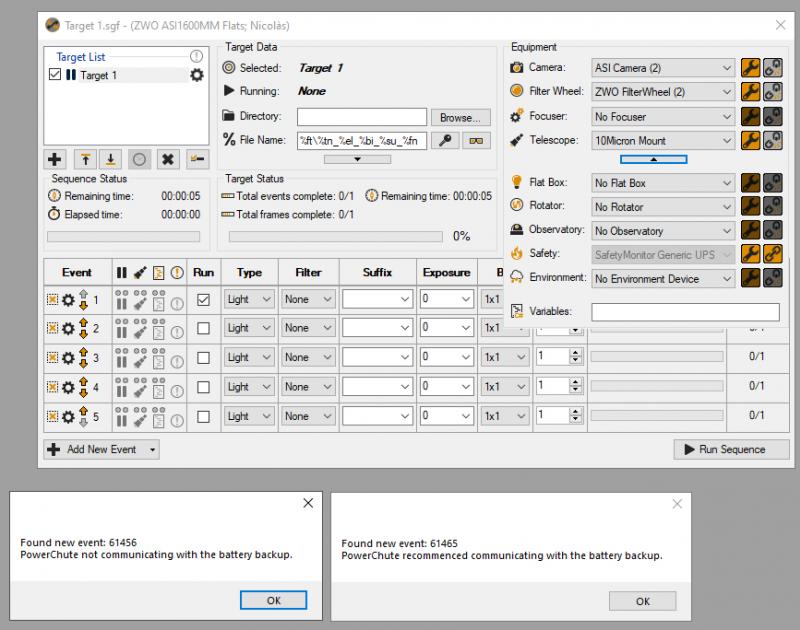Open event 3 settings gear
Screen dimensions: 800x630
[69, 357]
